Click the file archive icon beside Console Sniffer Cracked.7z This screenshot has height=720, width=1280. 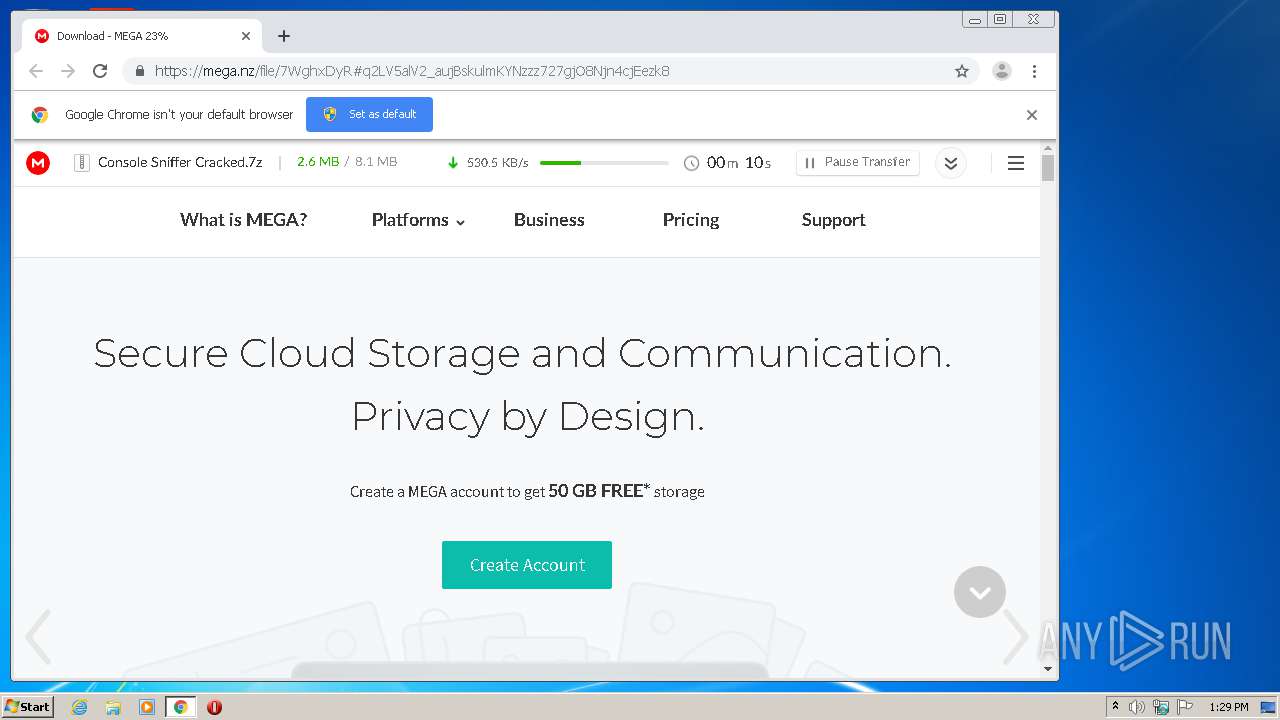click(x=82, y=163)
